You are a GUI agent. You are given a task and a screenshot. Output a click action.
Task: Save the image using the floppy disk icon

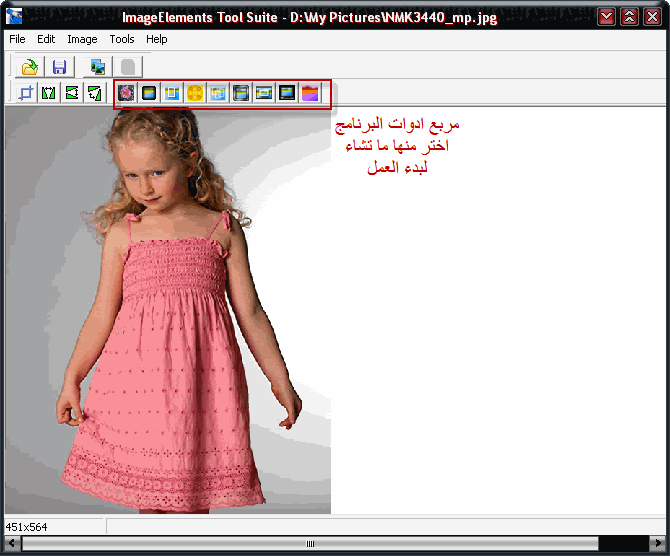coord(59,67)
